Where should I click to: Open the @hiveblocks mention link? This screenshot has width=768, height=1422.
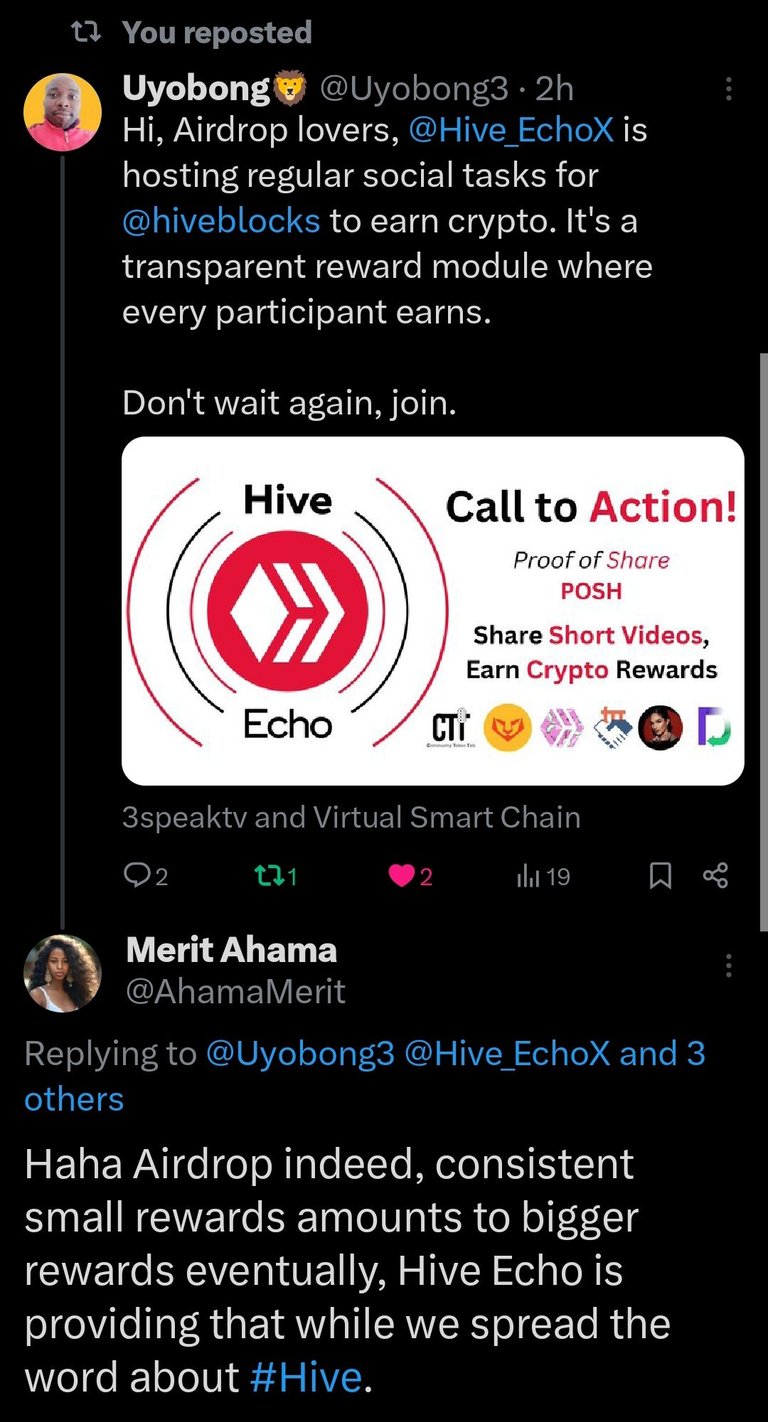click(221, 219)
